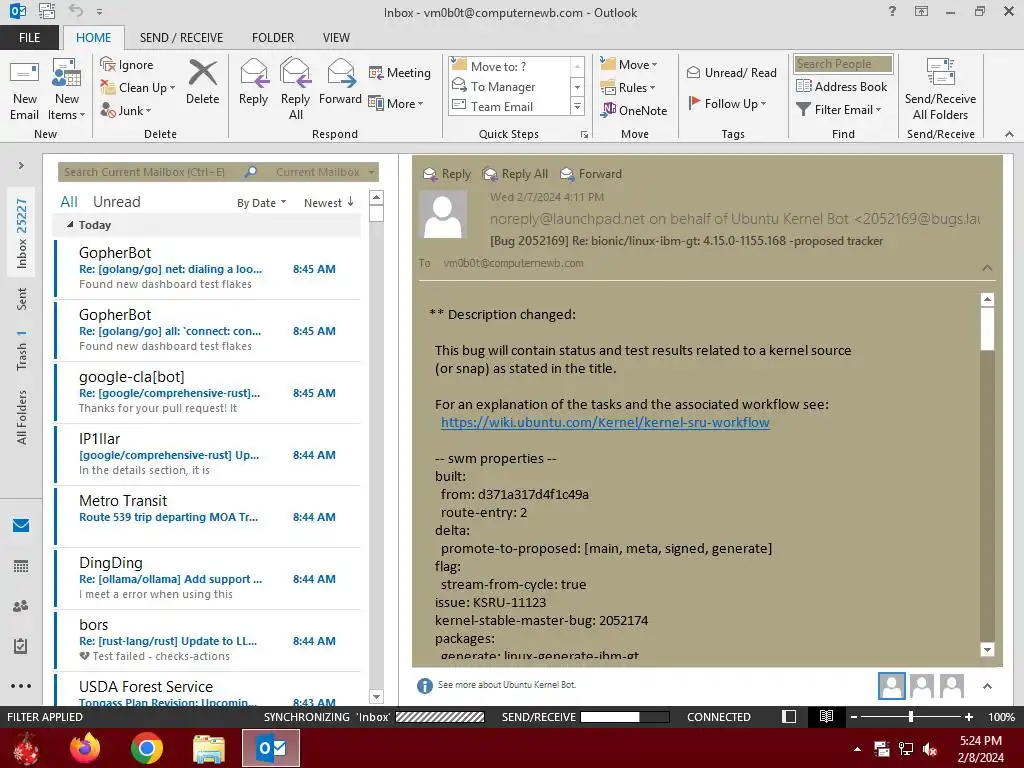
Task: Open the Tasks navigation icon
Action: pyautogui.click(x=21, y=646)
